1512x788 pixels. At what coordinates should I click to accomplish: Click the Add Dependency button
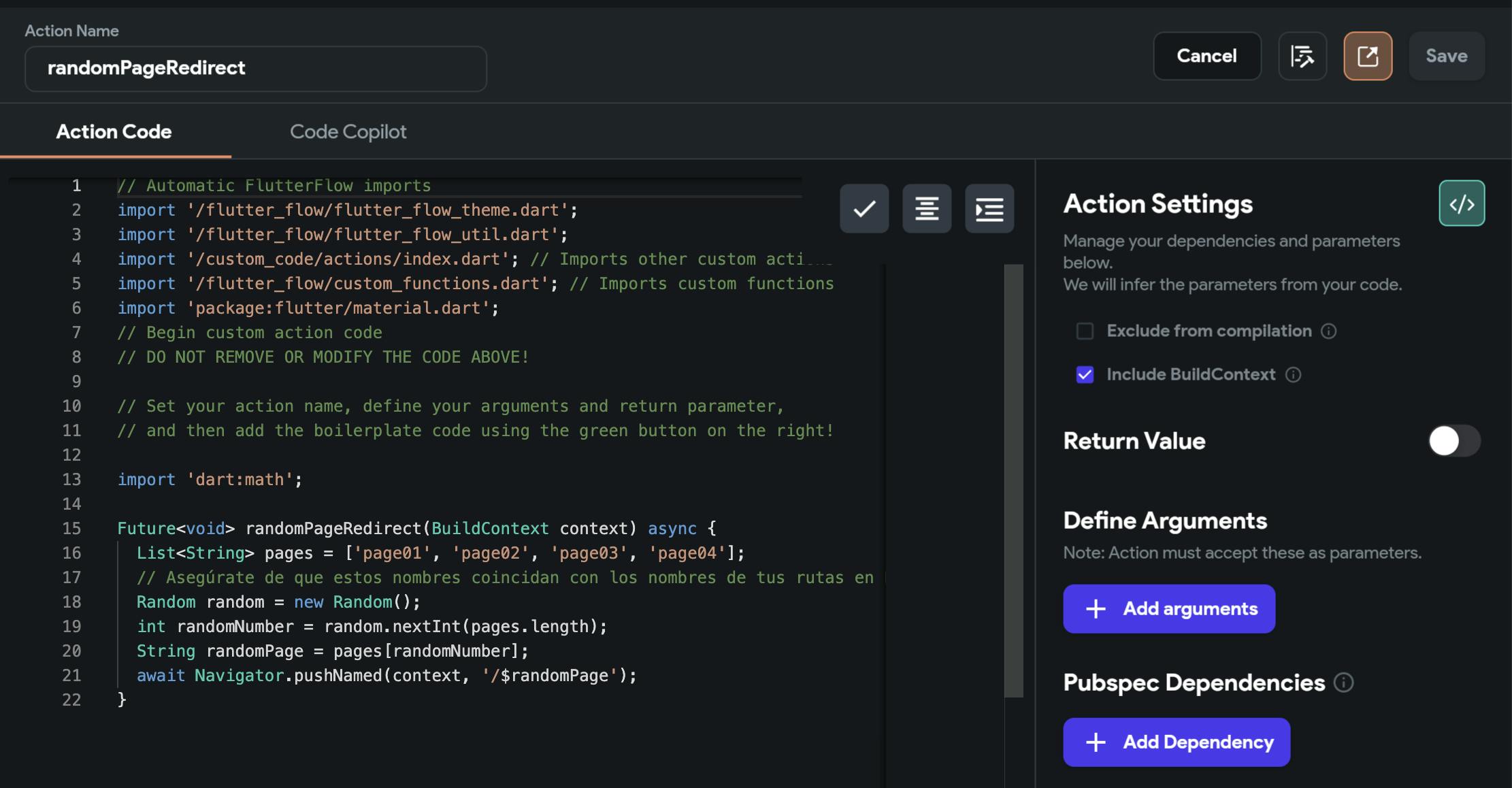[1176, 742]
